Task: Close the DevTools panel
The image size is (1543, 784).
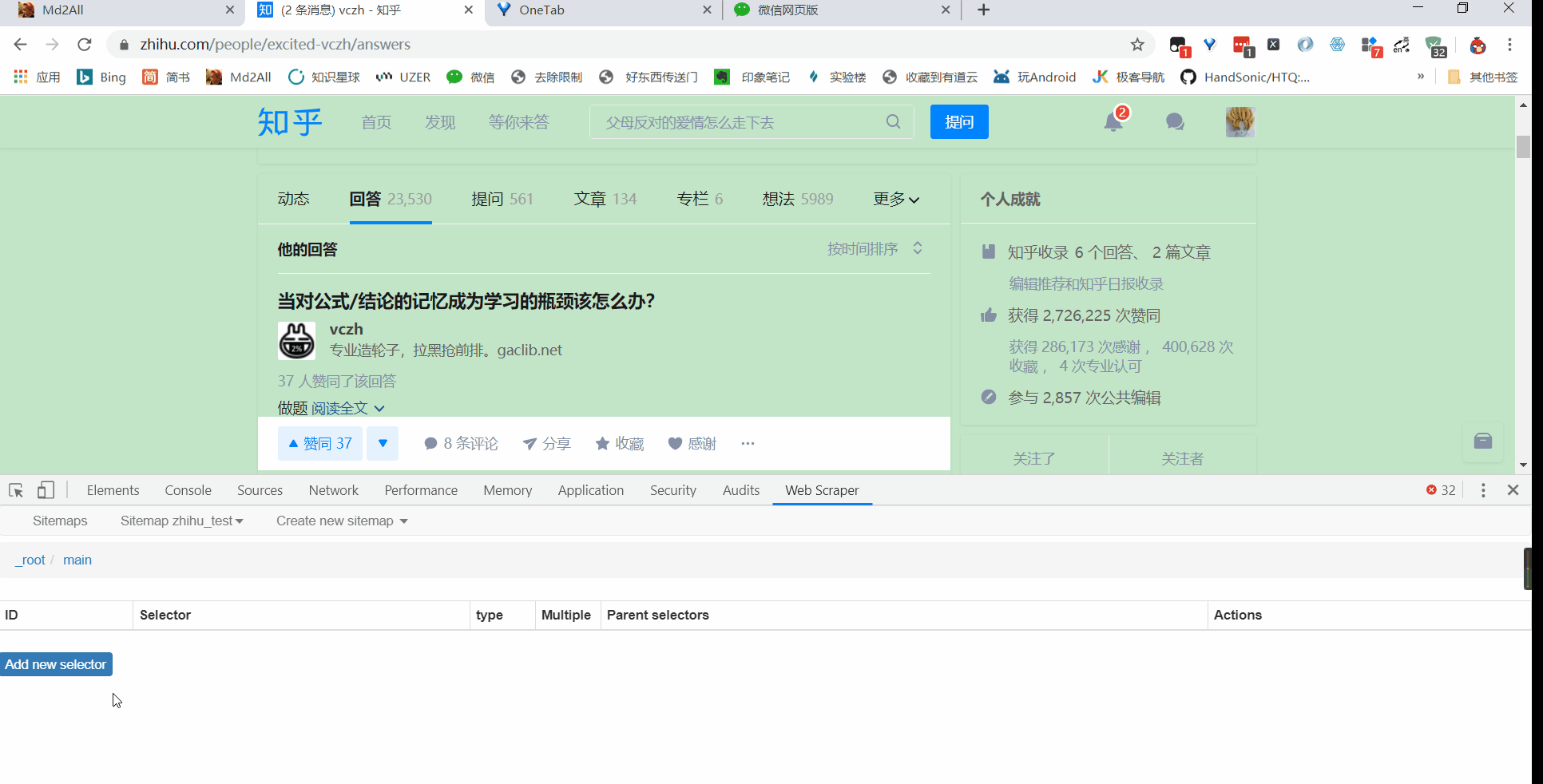Action: [x=1513, y=490]
